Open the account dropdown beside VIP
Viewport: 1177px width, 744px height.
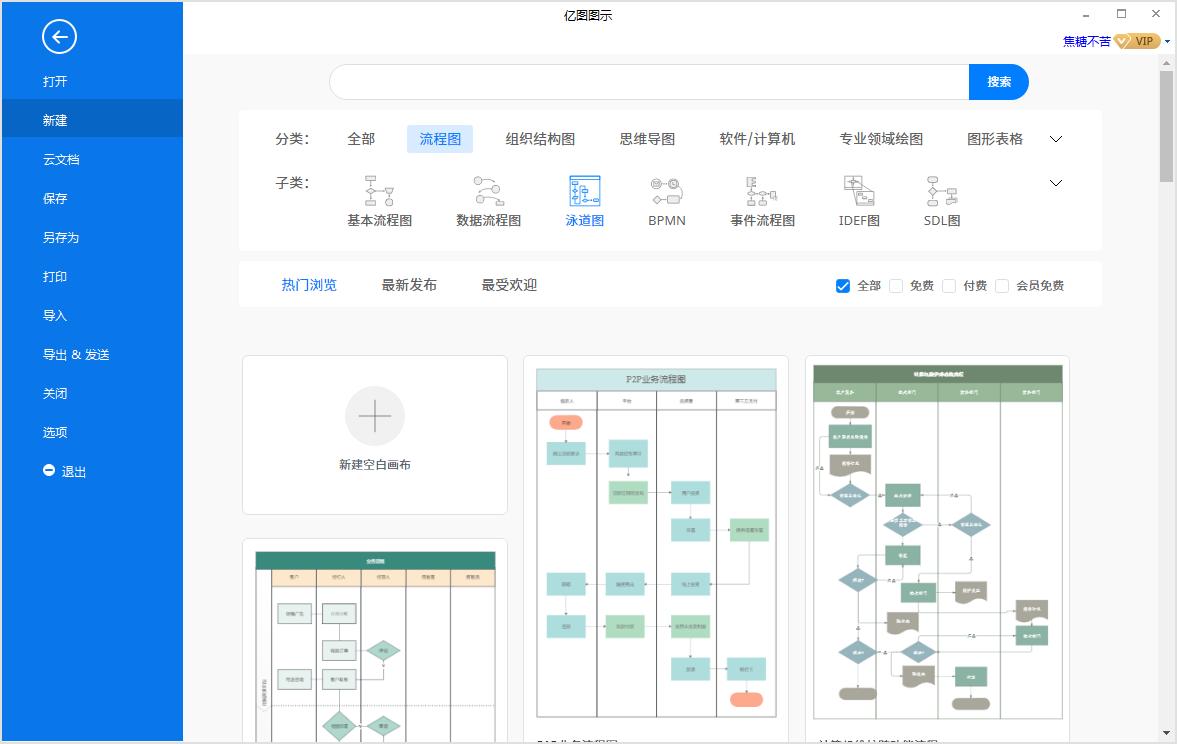coord(1167,41)
